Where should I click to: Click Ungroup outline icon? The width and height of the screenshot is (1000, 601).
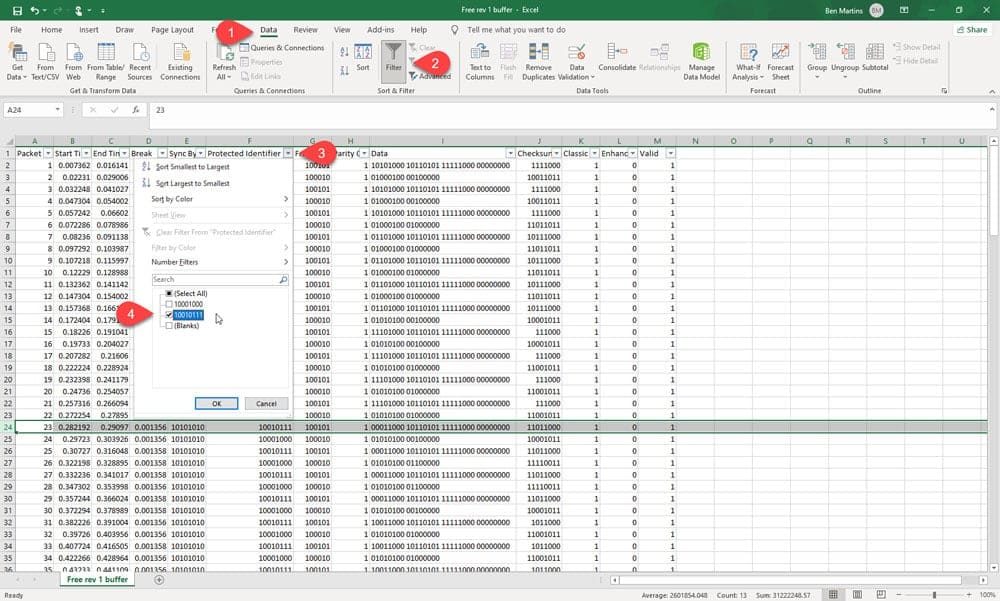[x=845, y=61]
